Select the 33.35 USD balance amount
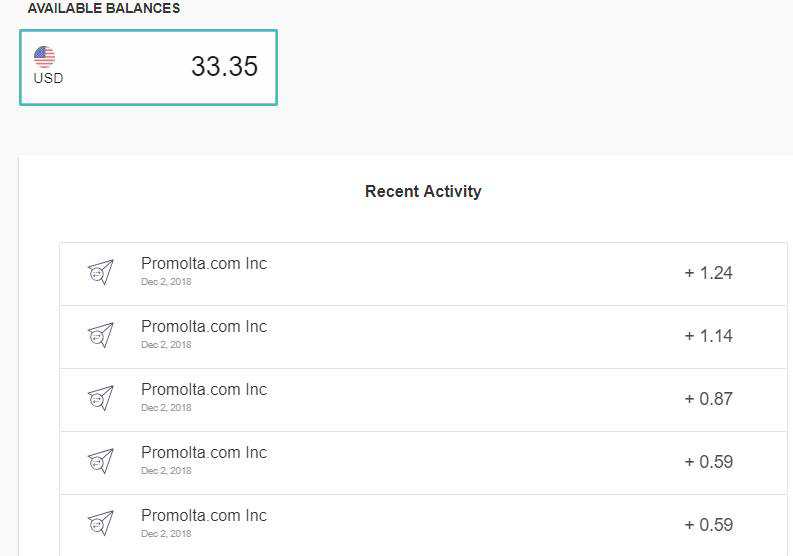 point(224,67)
